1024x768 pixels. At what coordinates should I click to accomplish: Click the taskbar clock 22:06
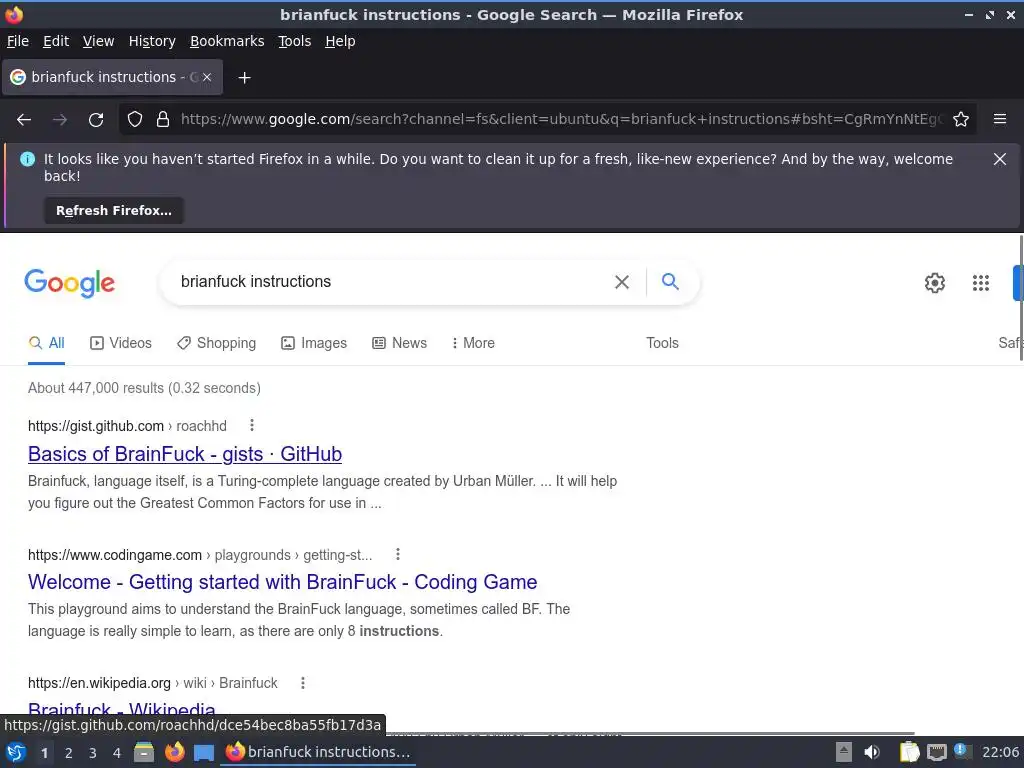(1000, 752)
